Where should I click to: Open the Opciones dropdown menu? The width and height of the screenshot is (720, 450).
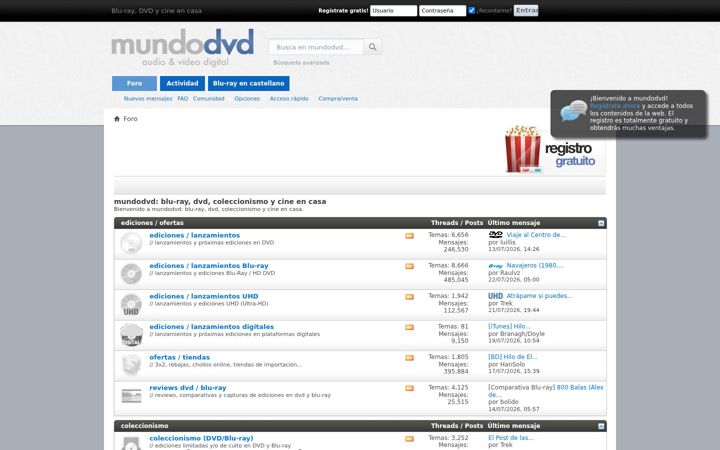coord(247,99)
